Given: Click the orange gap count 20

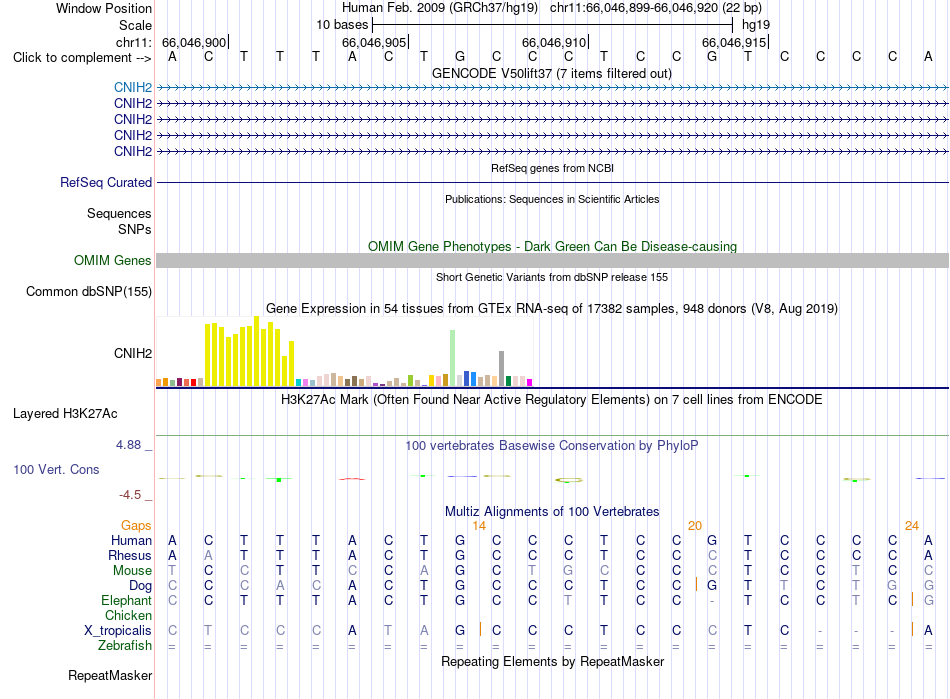Looking at the screenshot, I should coord(695,526).
